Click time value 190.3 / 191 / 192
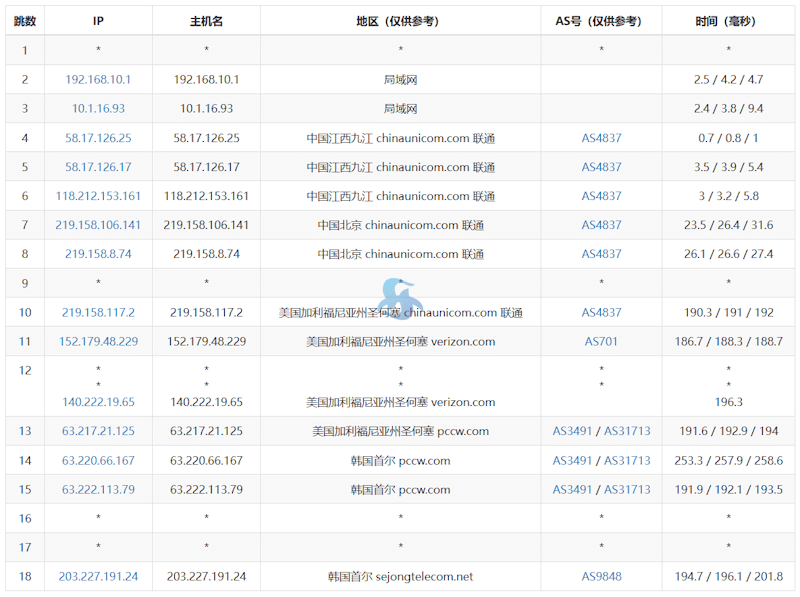The height and width of the screenshot is (597, 800). coord(728,312)
